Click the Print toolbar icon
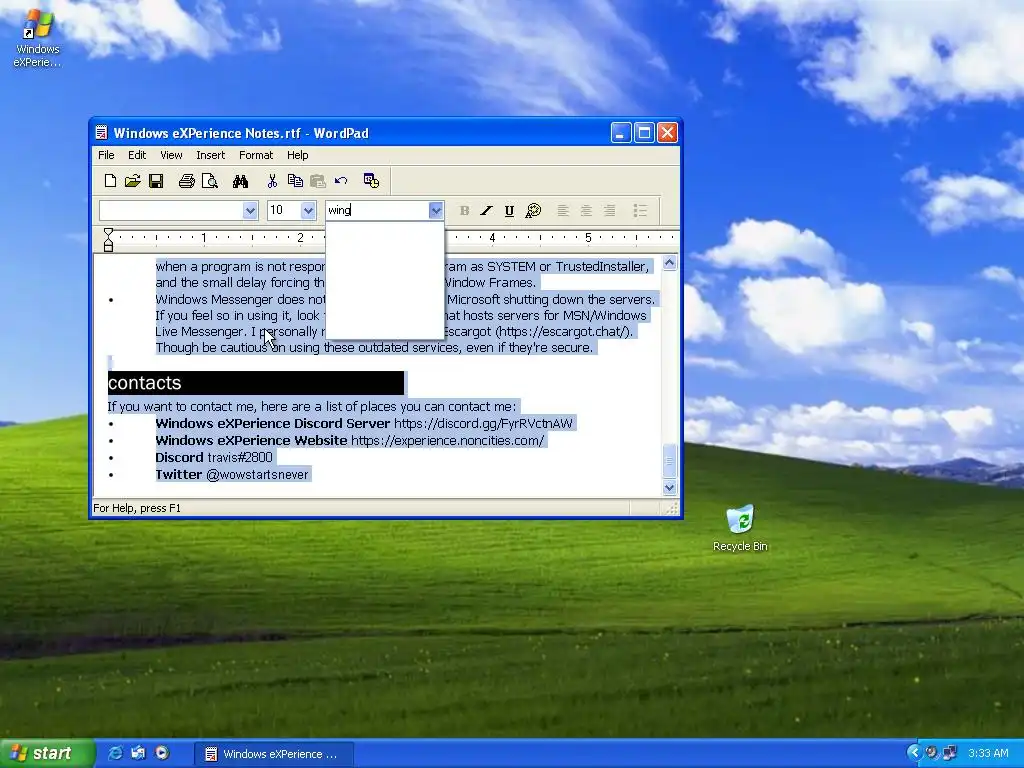The image size is (1024, 768). click(187, 181)
